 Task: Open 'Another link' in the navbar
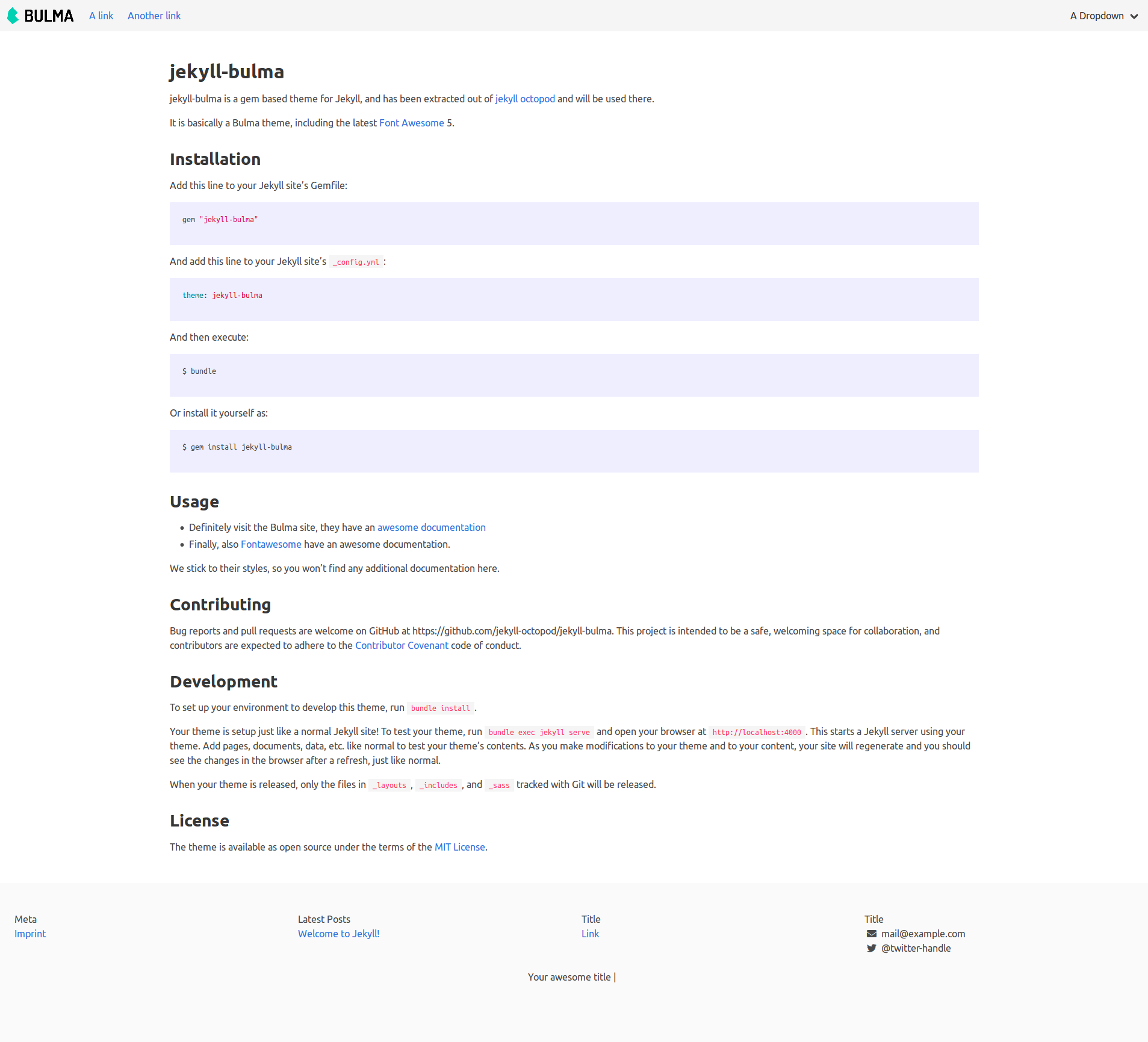(x=154, y=16)
